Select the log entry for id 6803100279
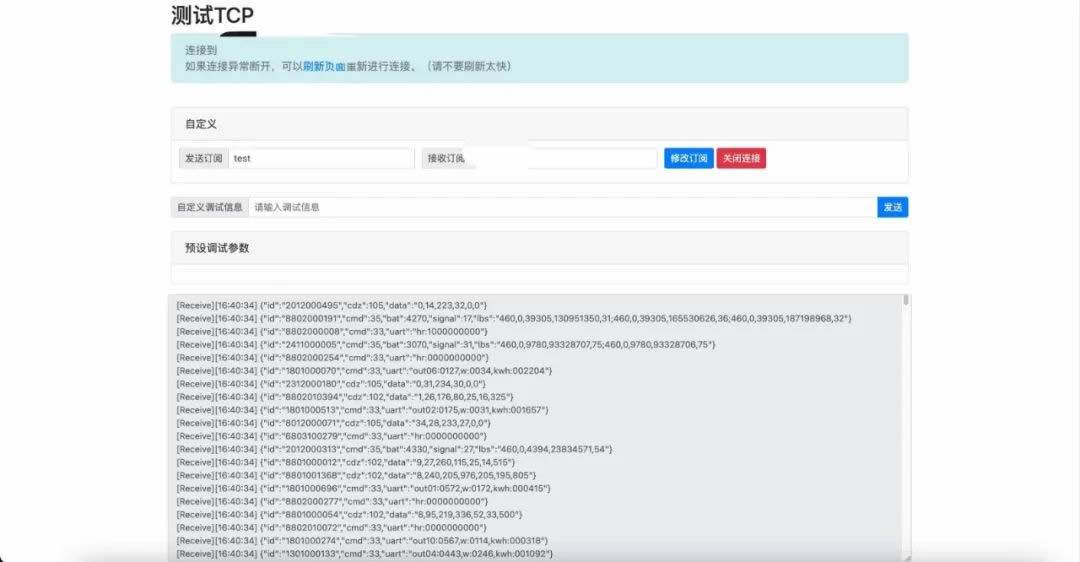 pyautogui.click(x=332, y=436)
